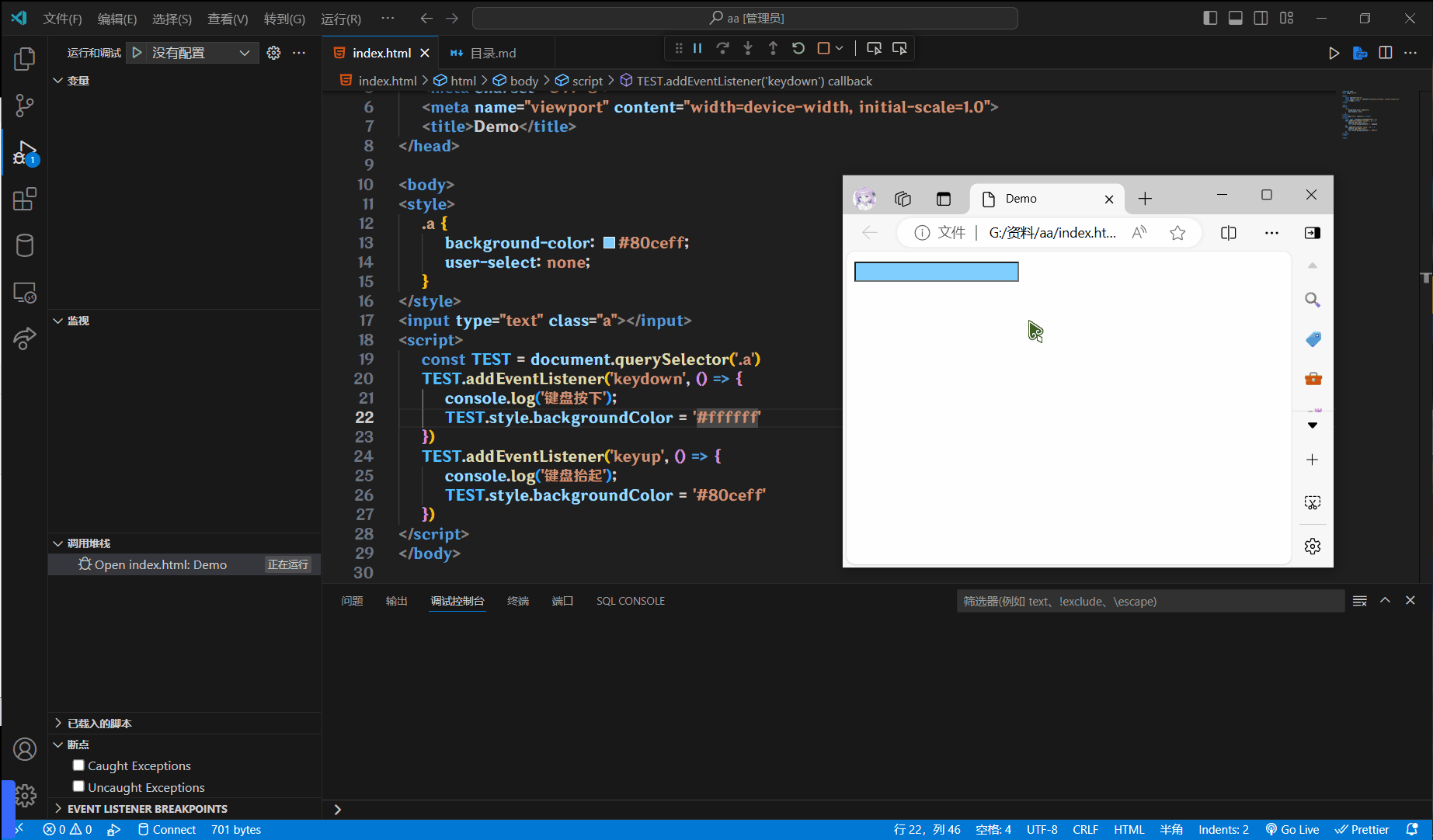This screenshot has width=1433, height=840.
Task: Open browser settings and more menu
Action: (1271, 233)
